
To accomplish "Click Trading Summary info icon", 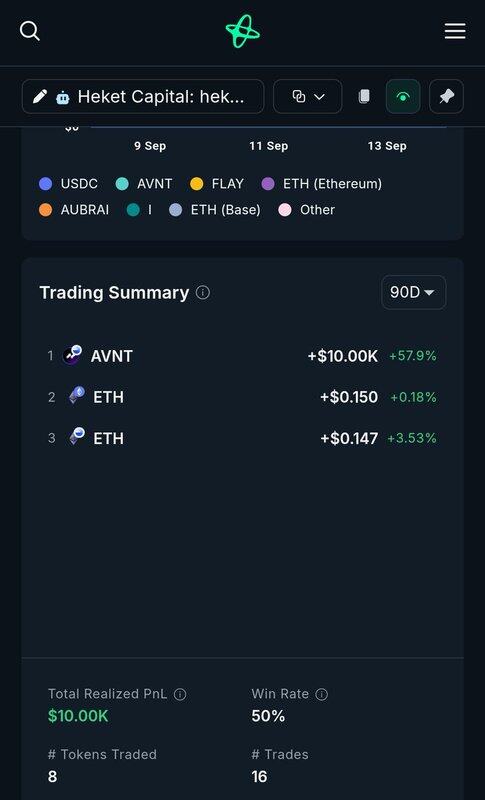I will (203, 292).
